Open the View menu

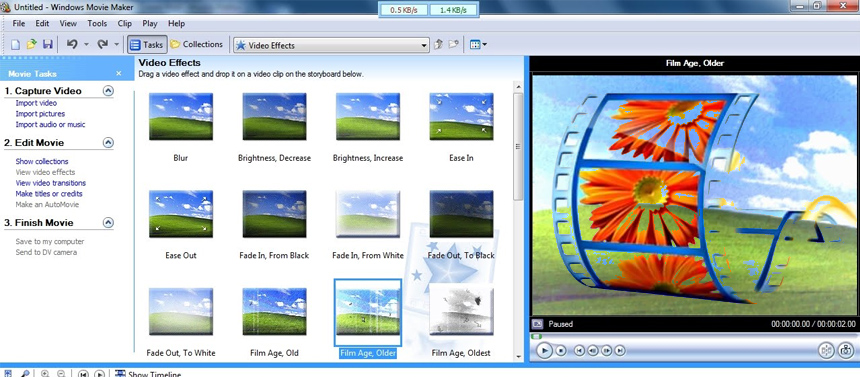pos(68,24)
